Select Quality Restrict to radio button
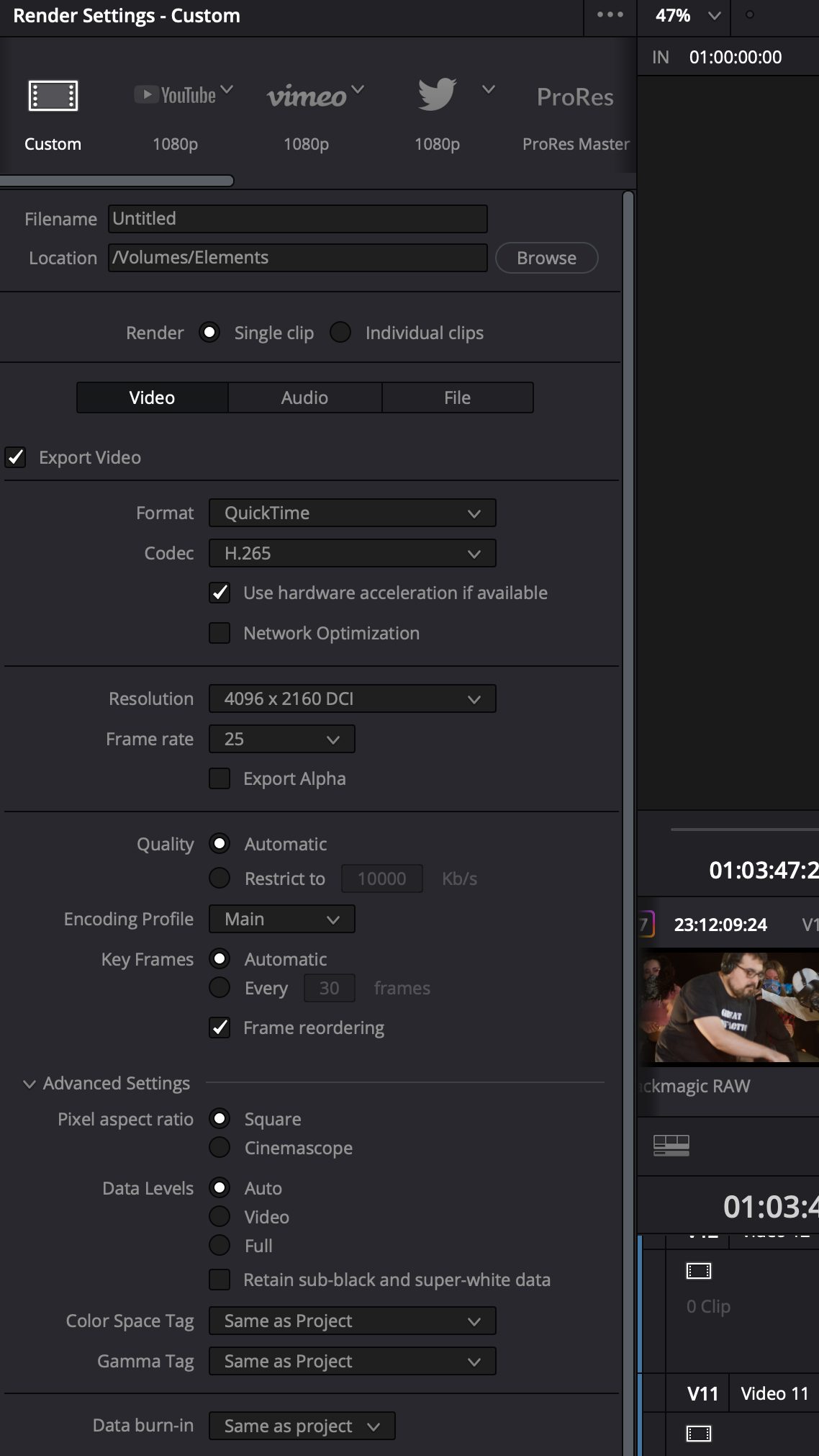Screen dimensions: 819x1456 (220, 878)
